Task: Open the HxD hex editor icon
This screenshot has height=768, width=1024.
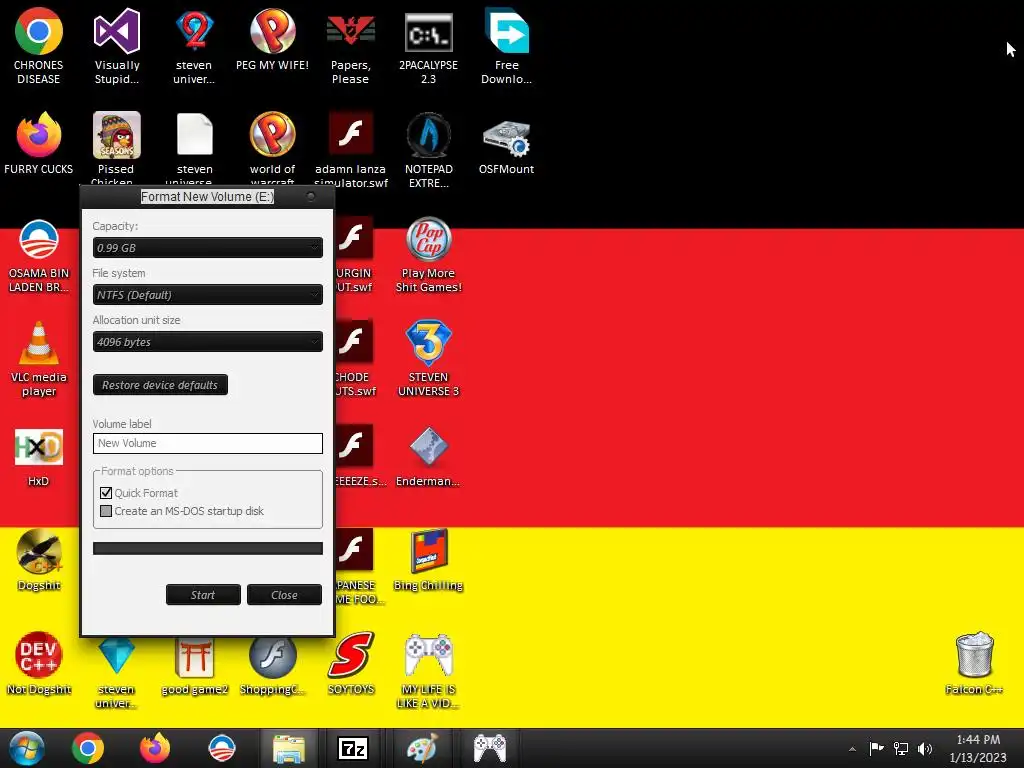Action: (x=39, y=456)
